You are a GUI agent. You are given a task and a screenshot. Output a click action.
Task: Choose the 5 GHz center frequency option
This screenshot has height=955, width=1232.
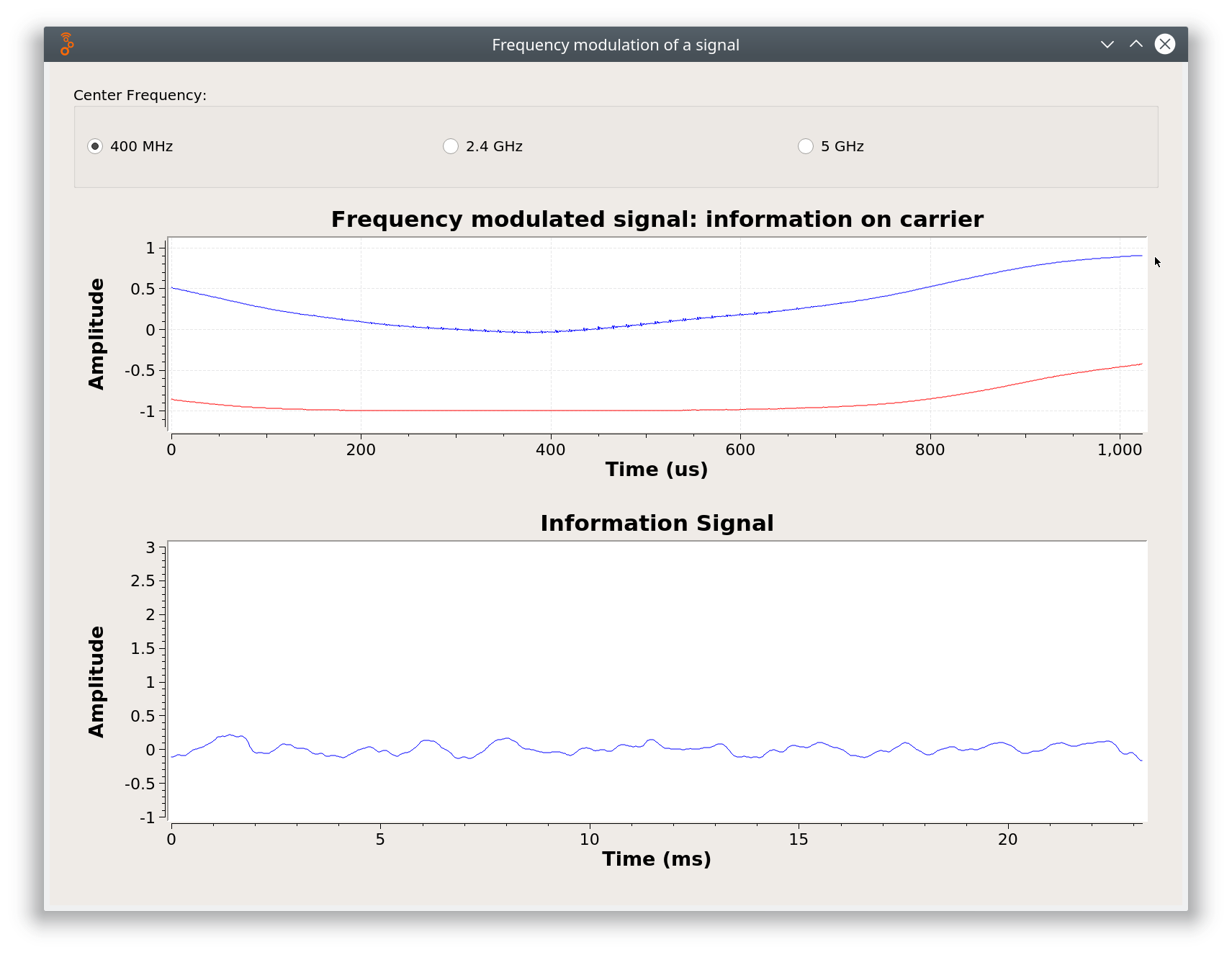[x=806, y=146]
